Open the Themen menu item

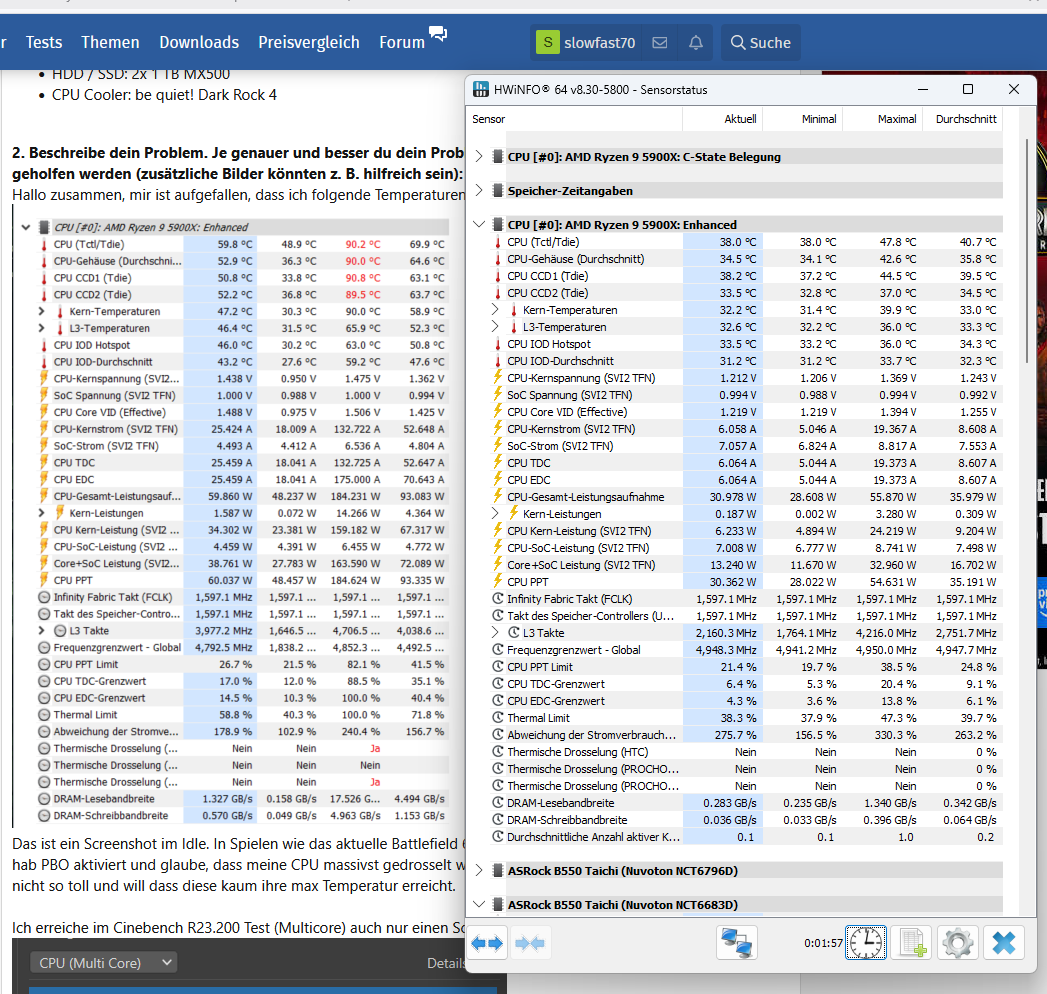[110, 43]
